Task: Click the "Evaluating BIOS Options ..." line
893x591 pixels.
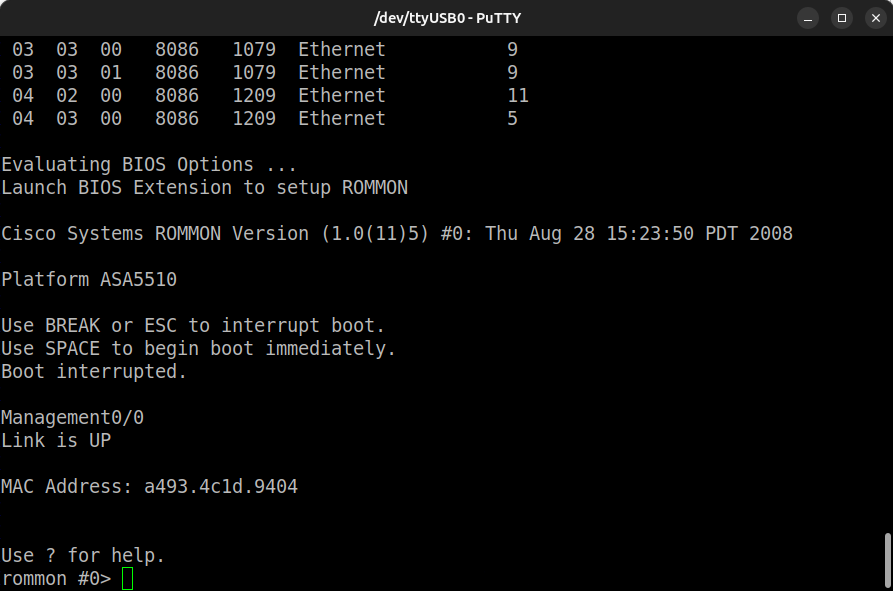Action: (149, 165)
